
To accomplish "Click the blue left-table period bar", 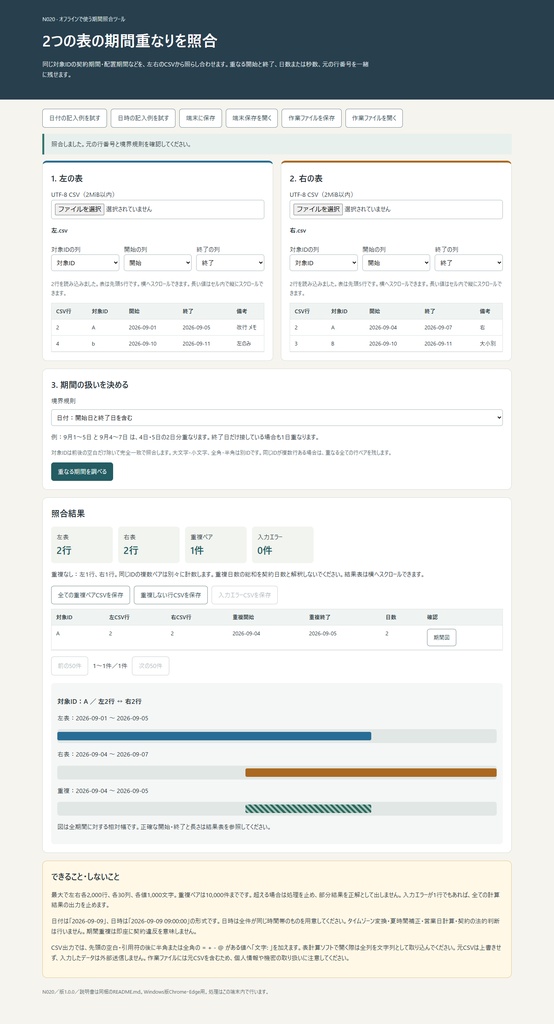I will coord(214,736).
